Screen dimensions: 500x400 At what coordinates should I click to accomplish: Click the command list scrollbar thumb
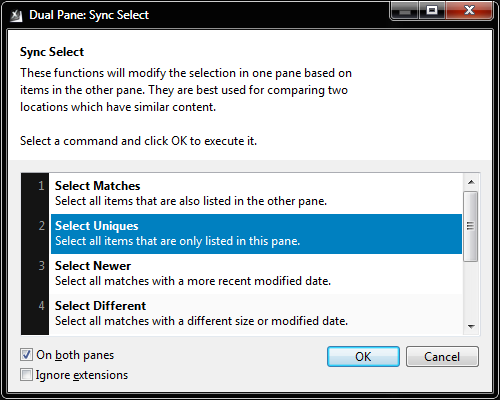(x=471, y=226)
